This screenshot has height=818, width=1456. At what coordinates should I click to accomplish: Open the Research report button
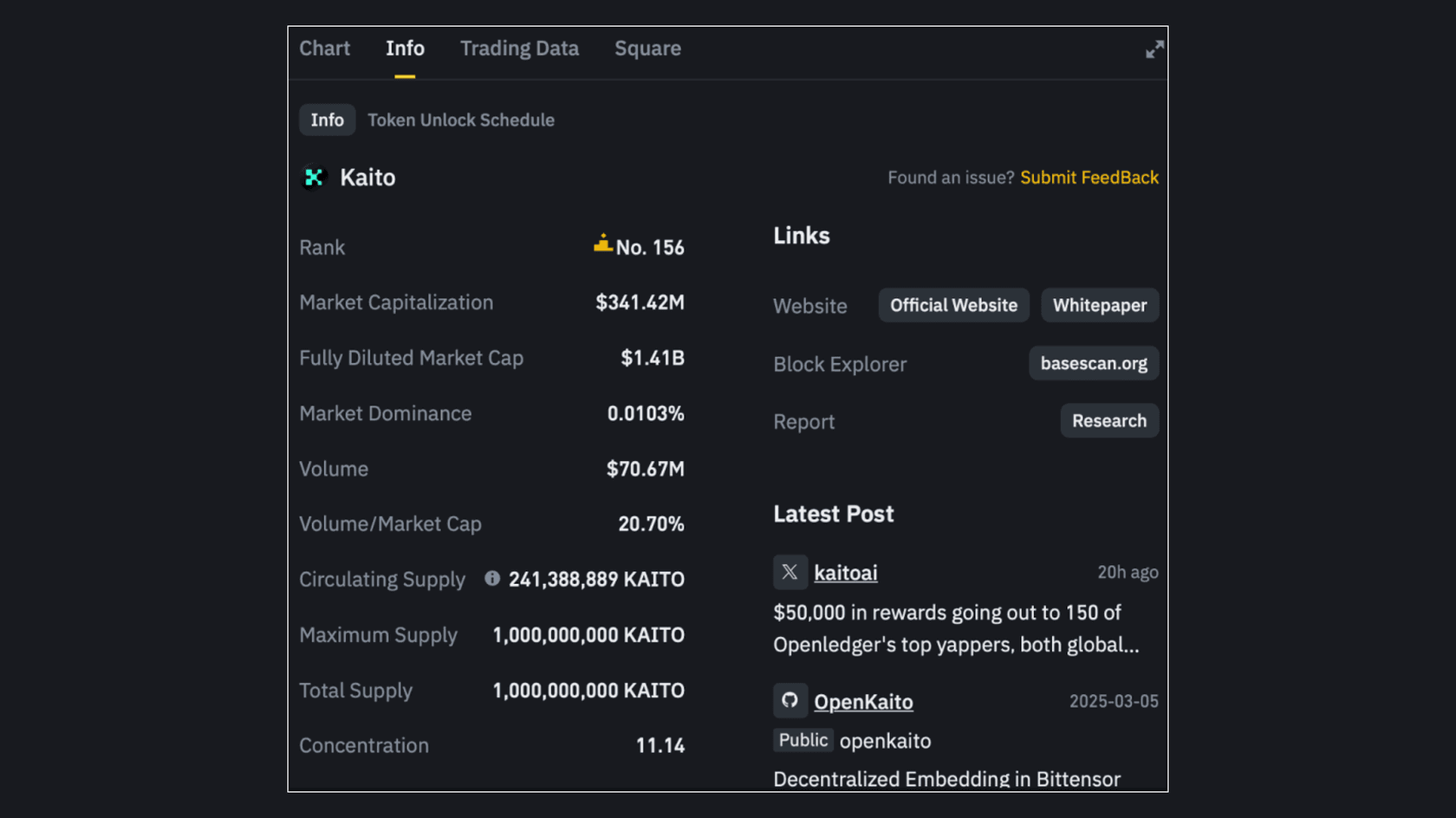click(x=1109, y=420)
